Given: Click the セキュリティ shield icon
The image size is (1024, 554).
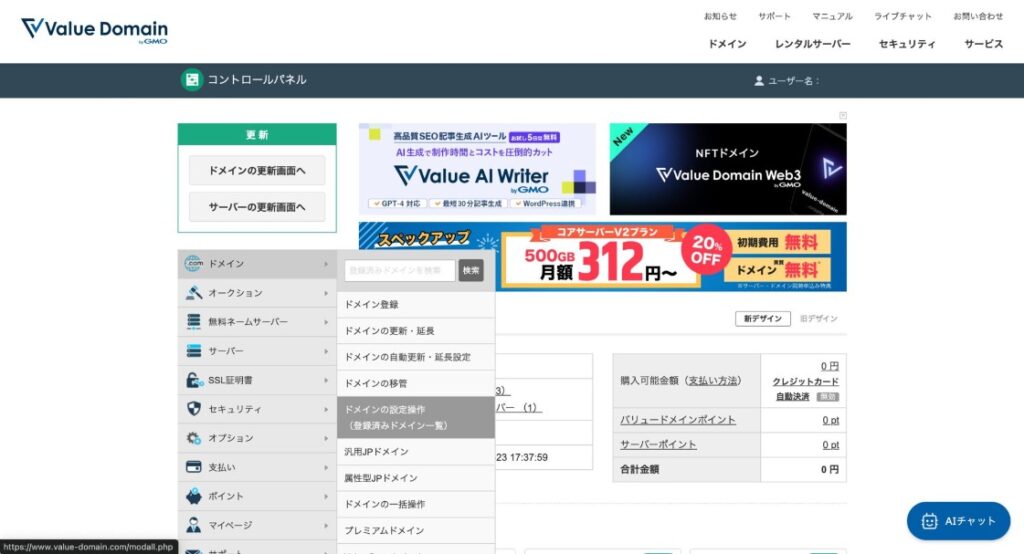Looking at the screenshot, I should (x=193, y=409).
